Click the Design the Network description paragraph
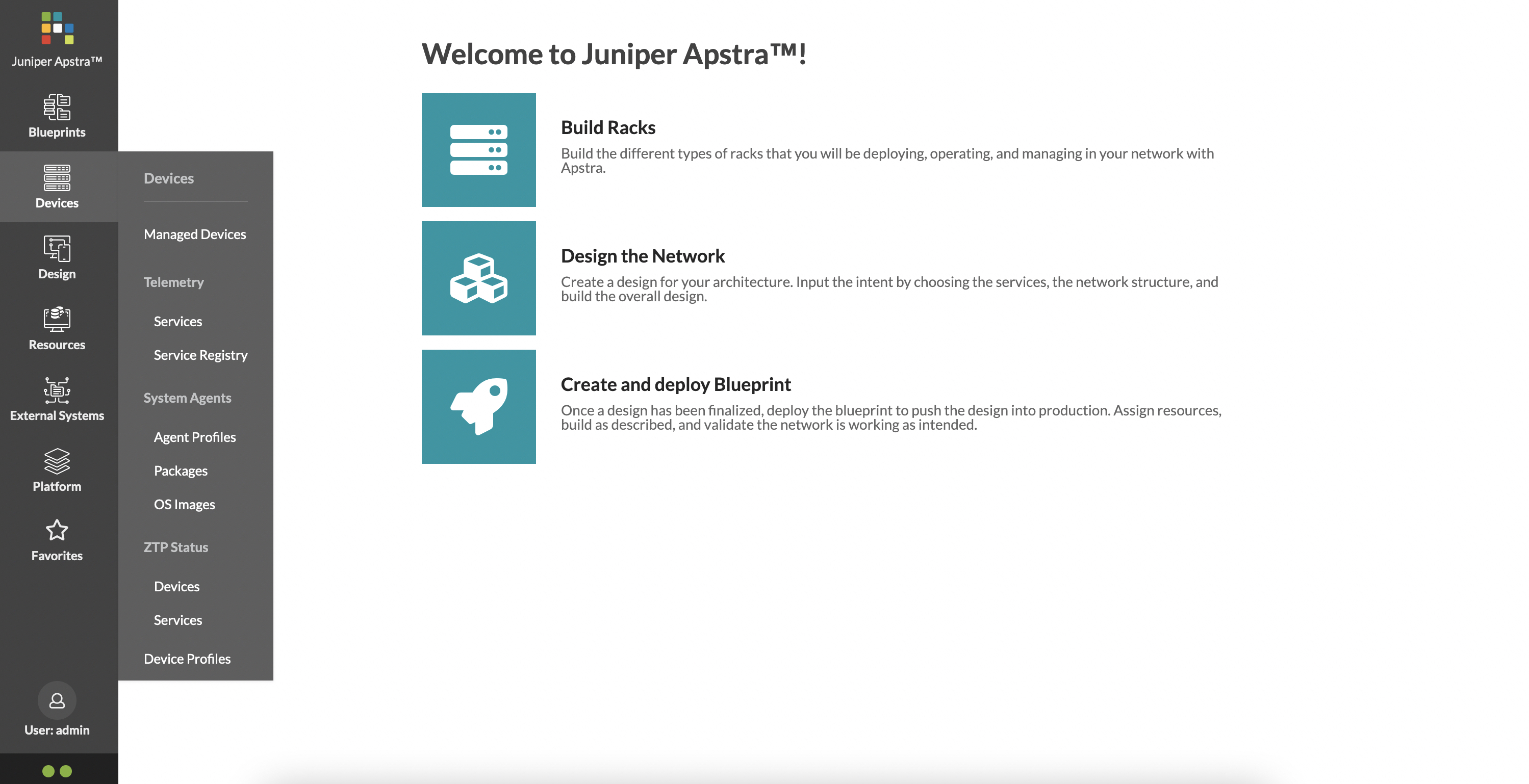 point(889,290)
